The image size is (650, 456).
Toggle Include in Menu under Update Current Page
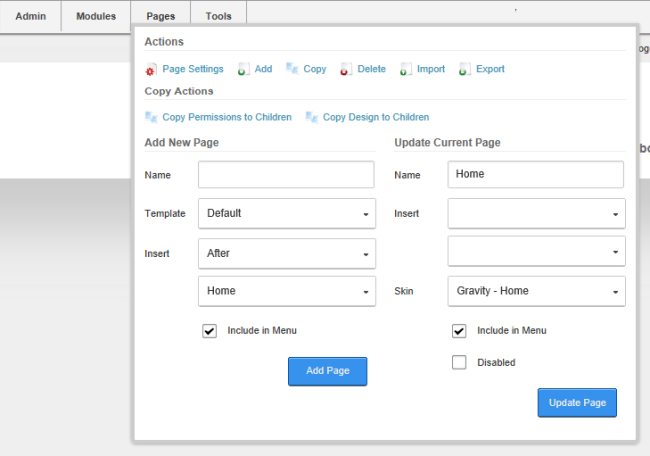coord(459,331)
